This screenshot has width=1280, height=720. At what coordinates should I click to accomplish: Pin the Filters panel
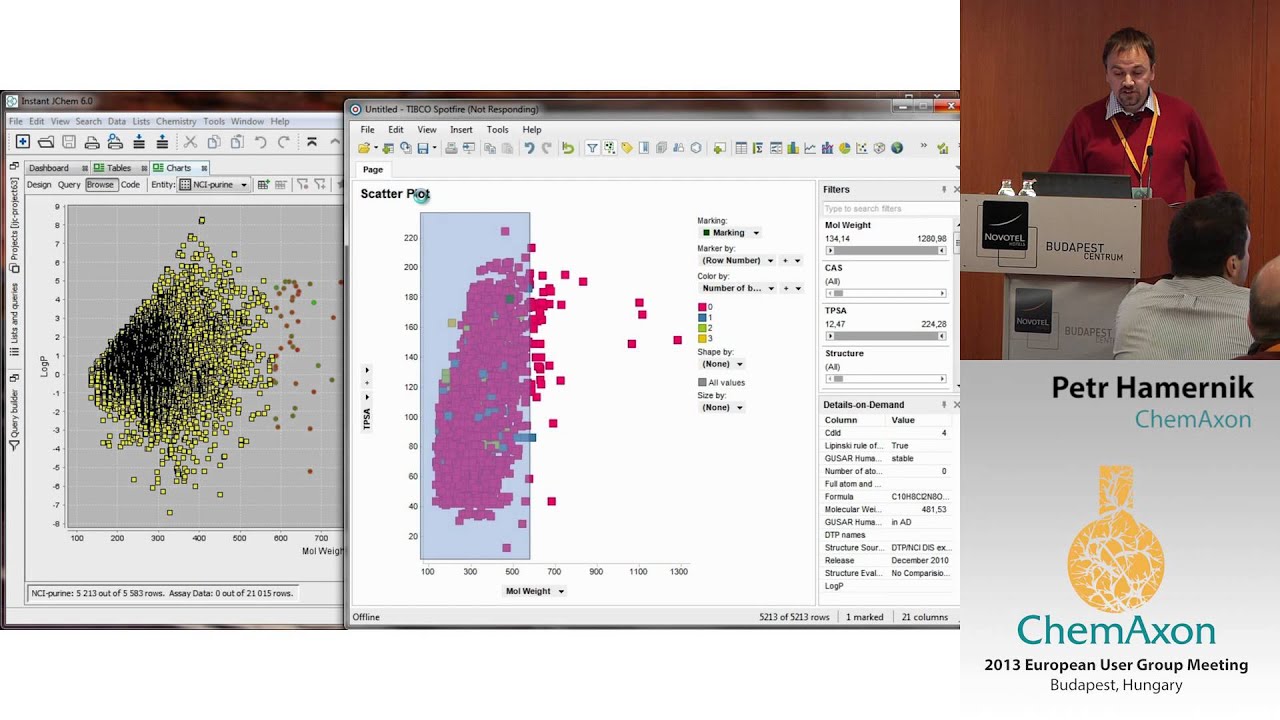point(943,189)
